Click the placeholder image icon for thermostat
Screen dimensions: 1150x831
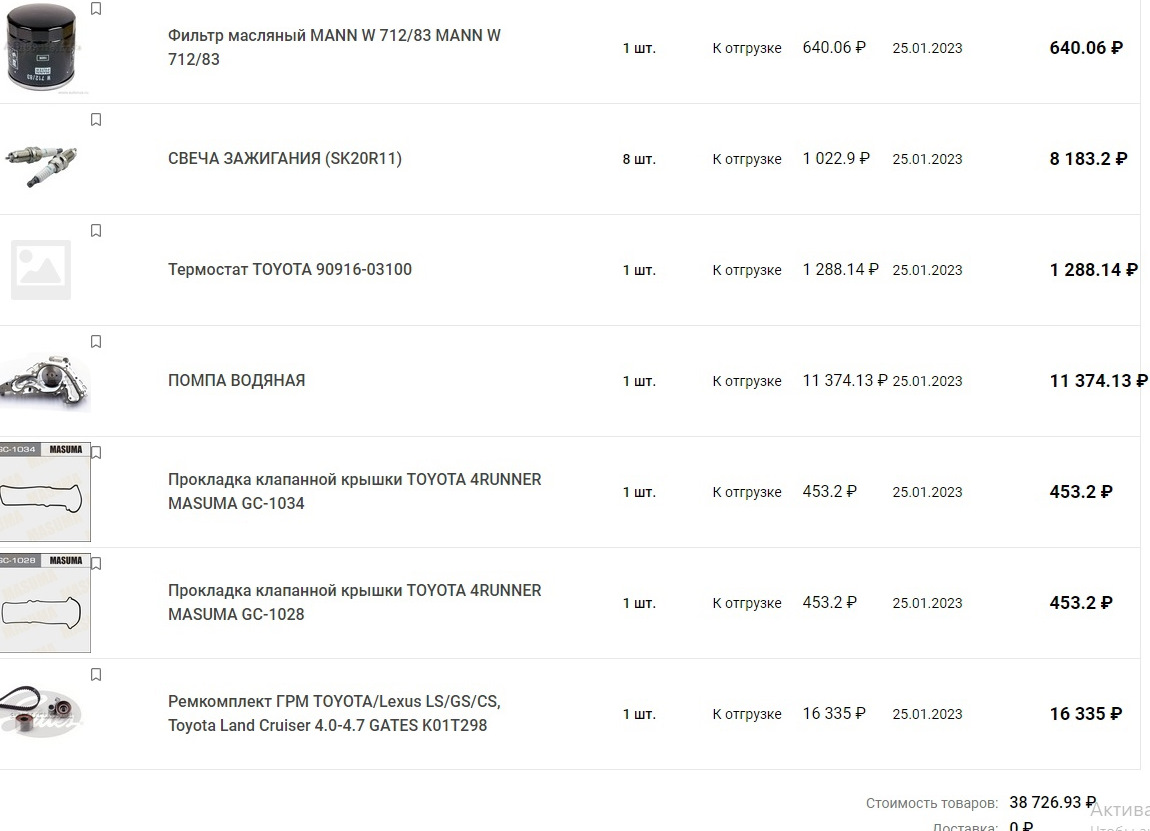[x=41, y=269]
